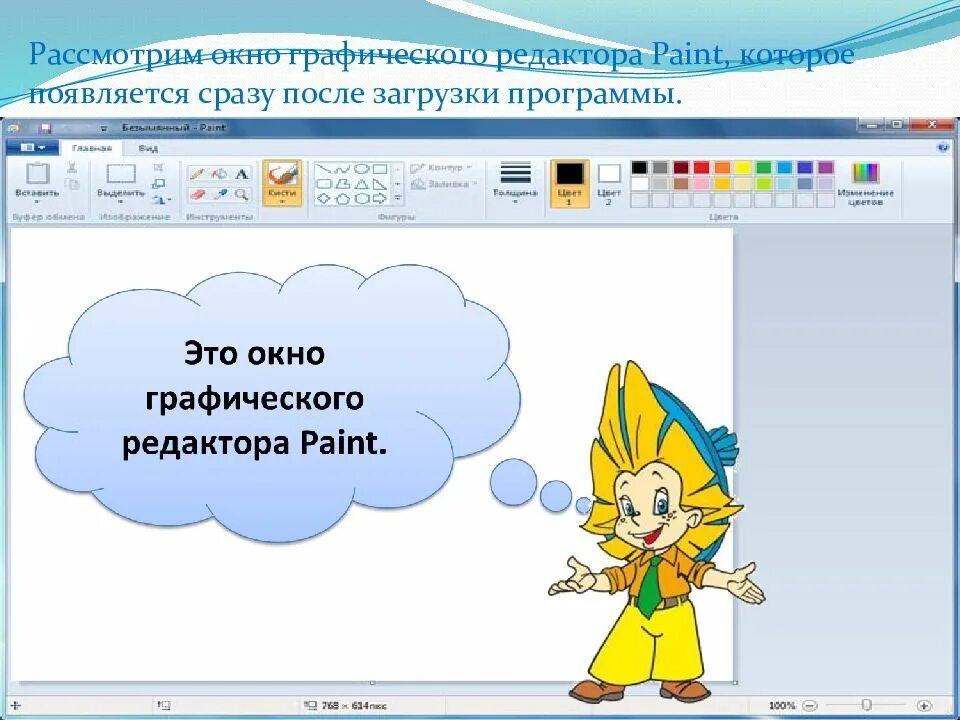
Task: Click the white drawing canvas
Action: [372, 454]
